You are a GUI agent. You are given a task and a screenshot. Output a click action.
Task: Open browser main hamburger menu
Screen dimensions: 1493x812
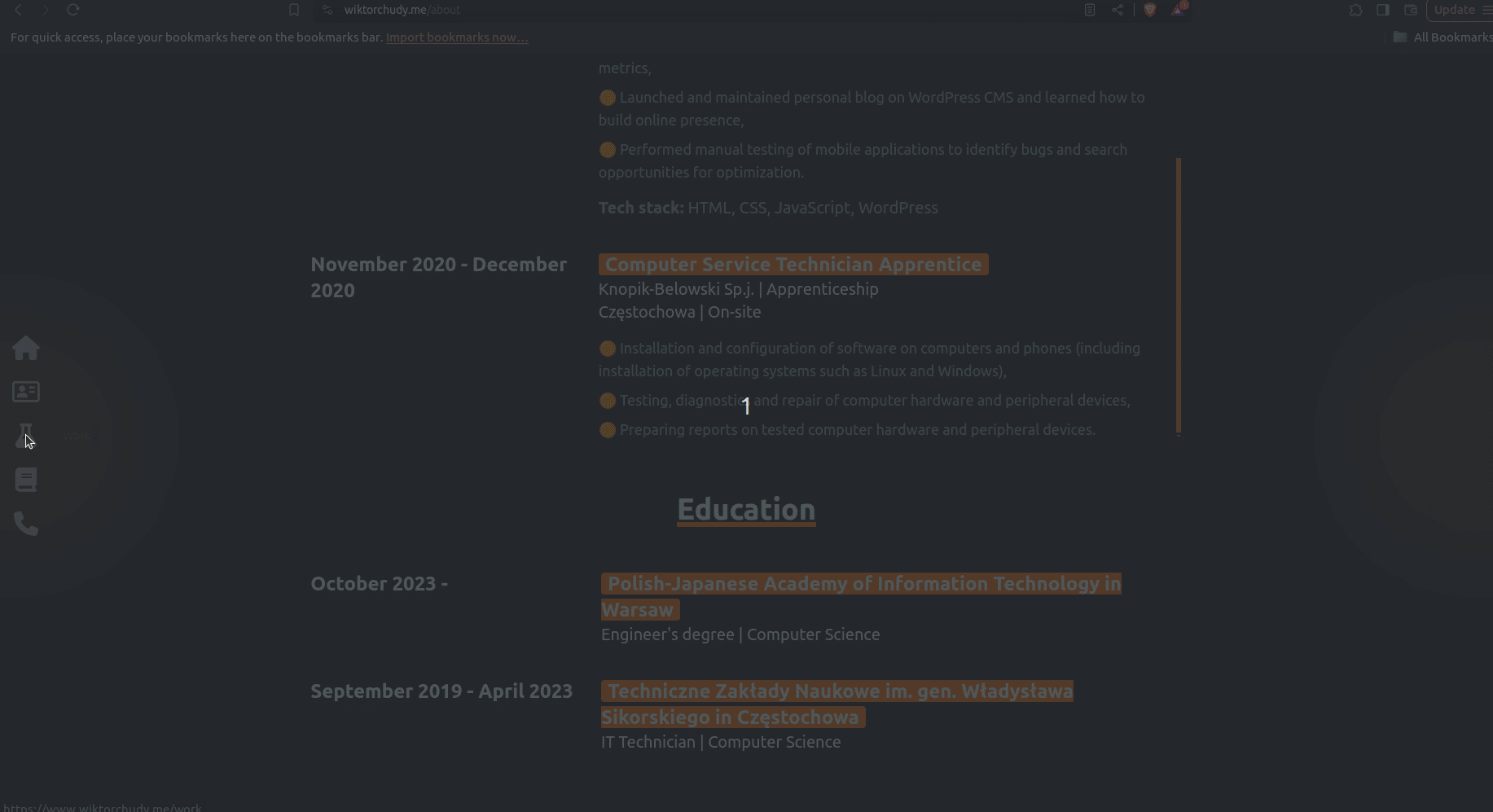tap(1486, 10)
